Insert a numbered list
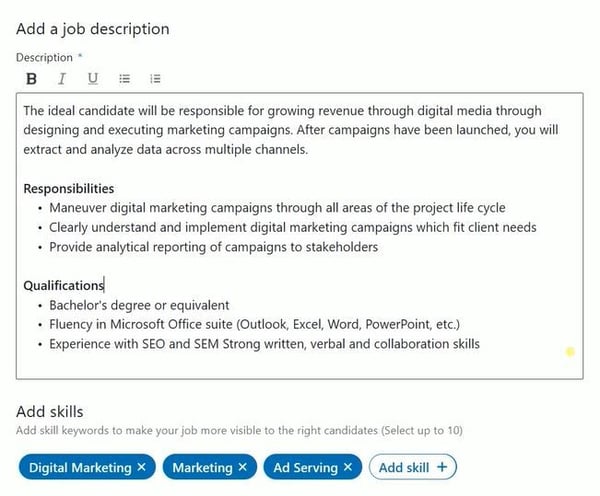Image resolution: width=600 pixels, height=496 pixels. click(155, 79)
